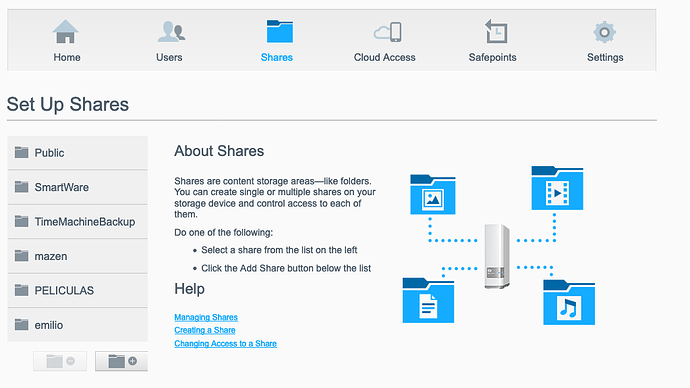Click 'Click the Add Share button' bullet
This screenshot has height=388, width=690.
[x=286, y=268]
